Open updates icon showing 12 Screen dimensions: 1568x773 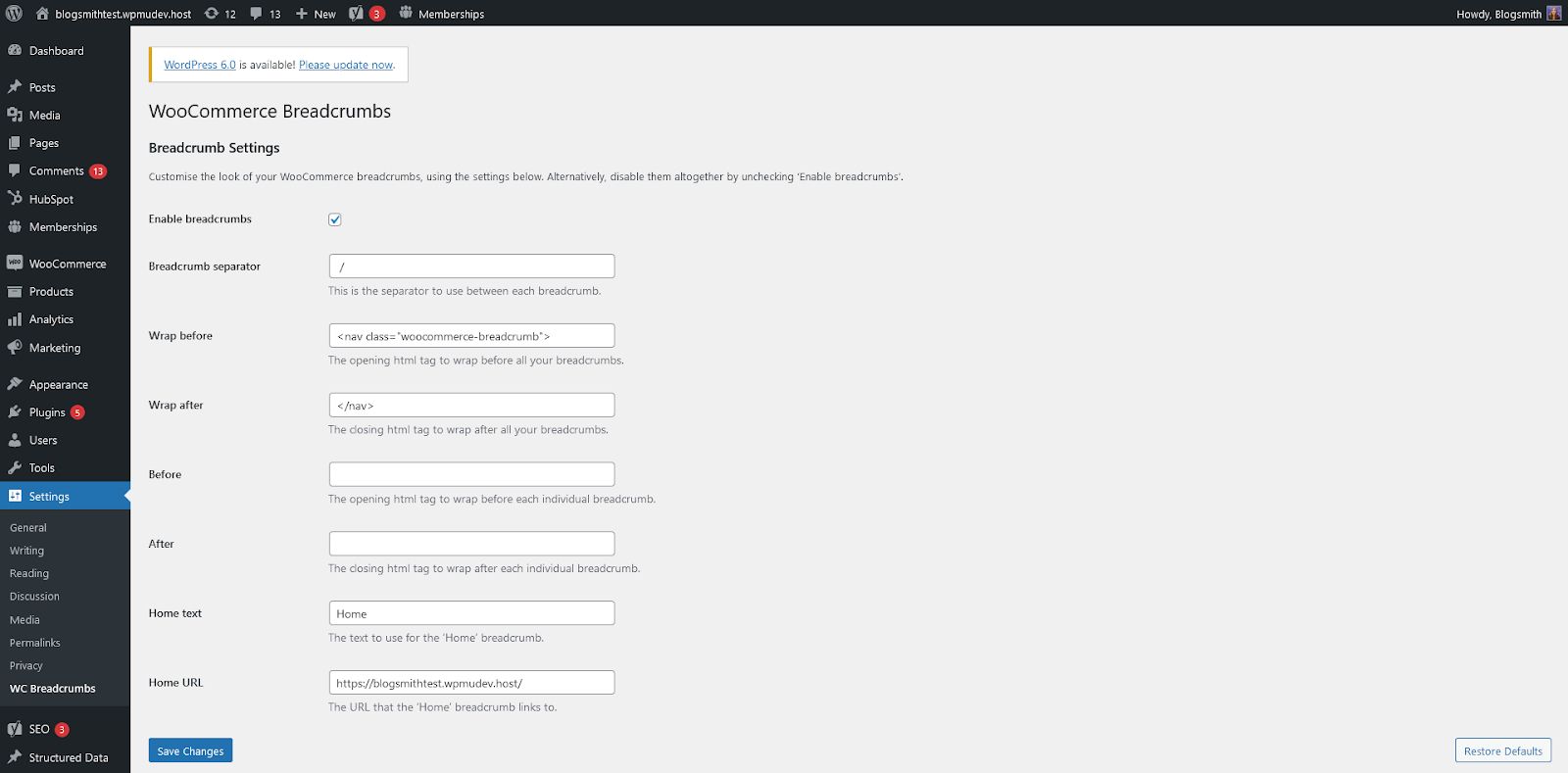(212, 14)
